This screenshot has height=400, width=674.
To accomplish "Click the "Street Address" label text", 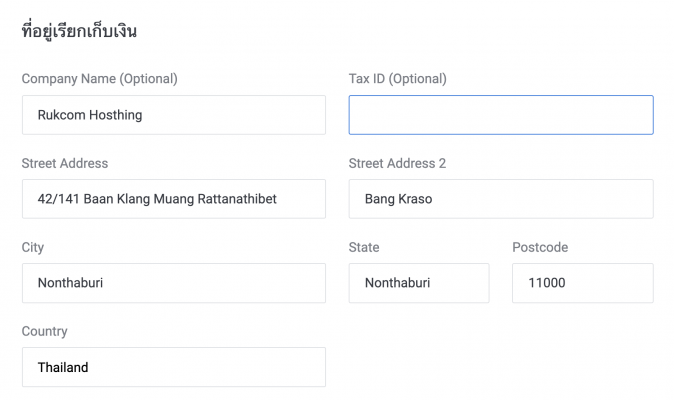I will pos(64,163).
